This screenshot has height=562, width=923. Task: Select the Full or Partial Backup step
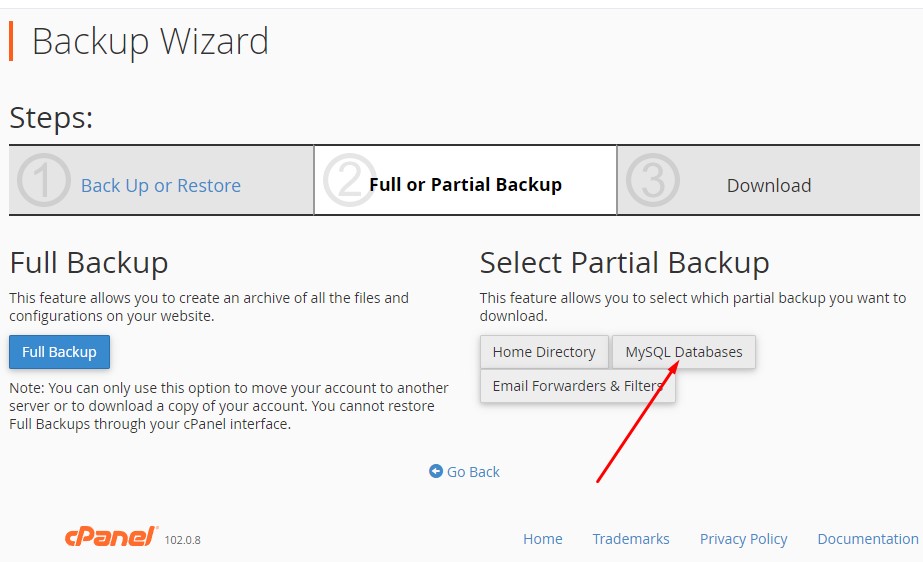click(x=465, y=185)
